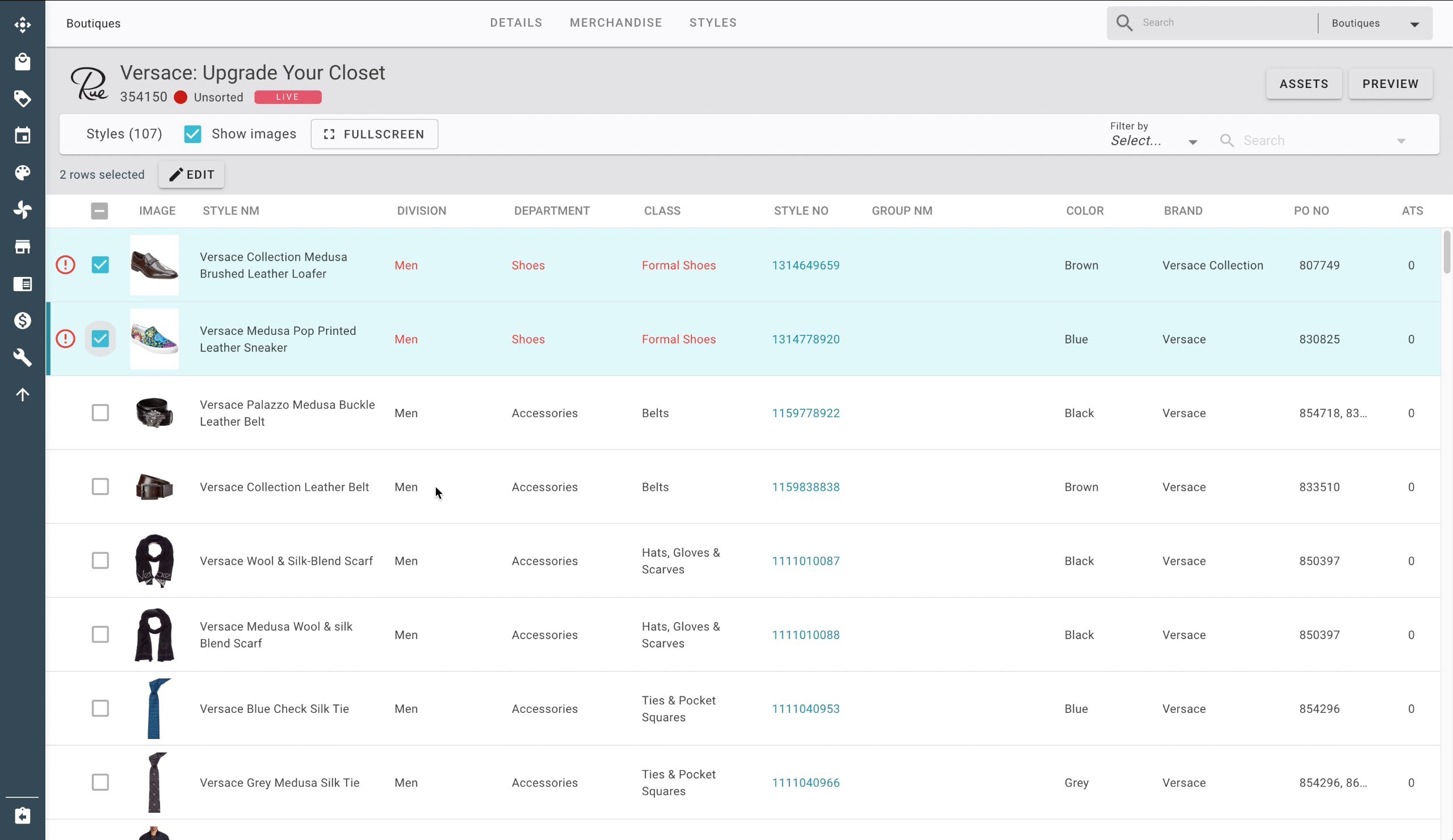Toggle the select-all header checkbox
1453x840 pixels.
pos(99,211)
